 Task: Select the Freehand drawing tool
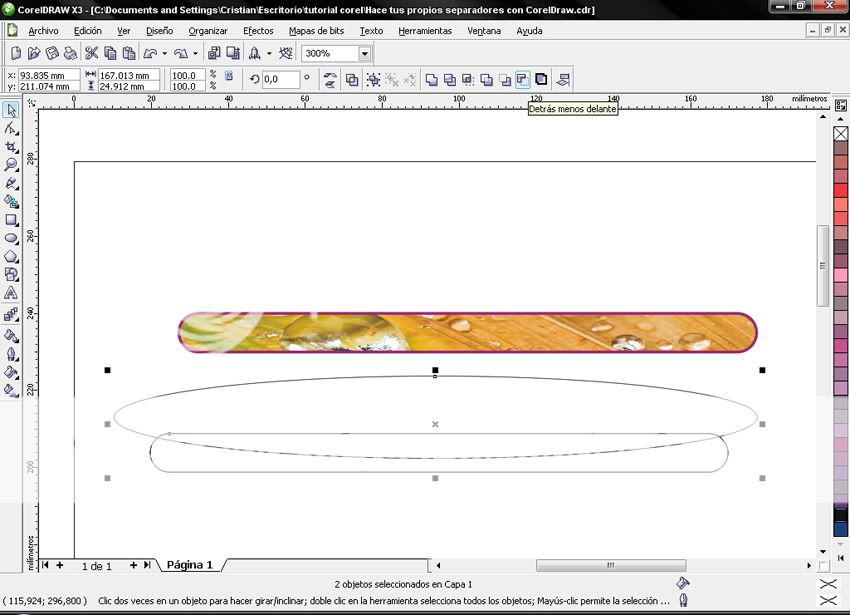[x=11, y=183]
